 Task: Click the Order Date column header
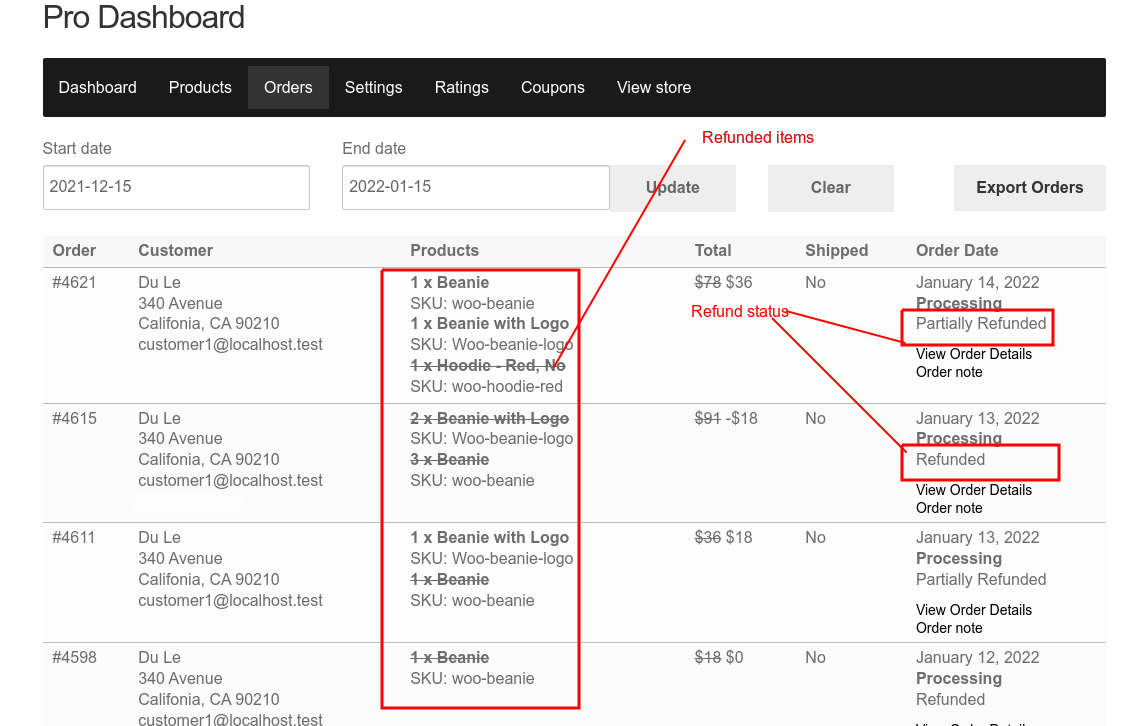tap(956, 250)
